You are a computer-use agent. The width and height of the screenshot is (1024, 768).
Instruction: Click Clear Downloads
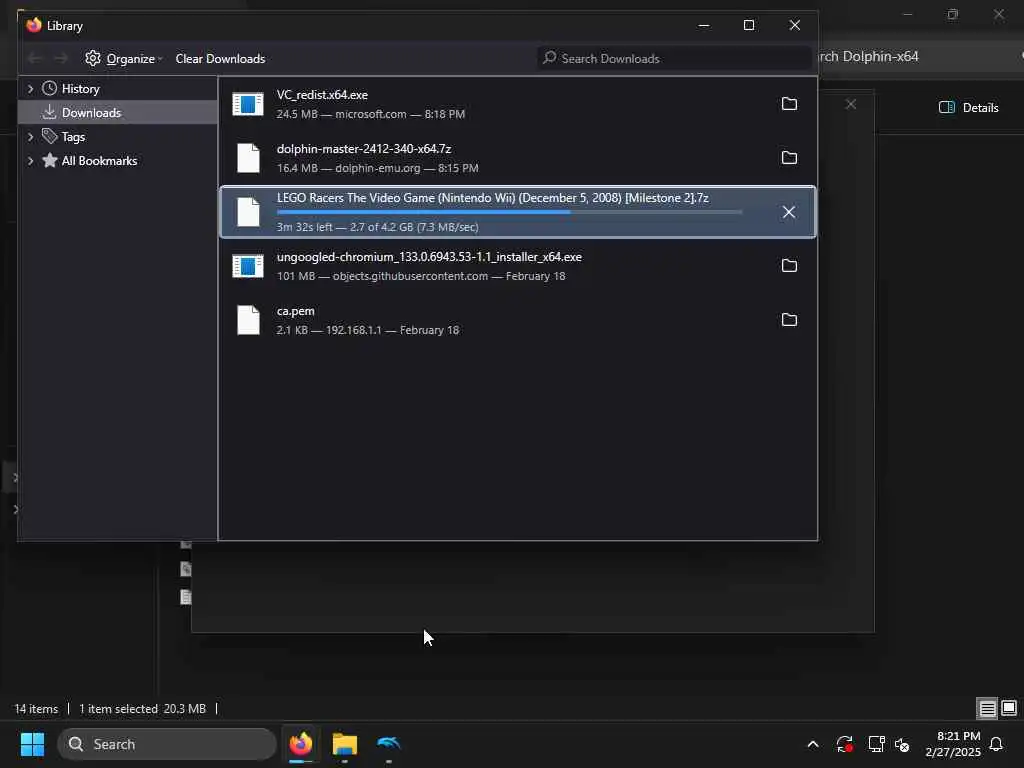pos(220,59)
